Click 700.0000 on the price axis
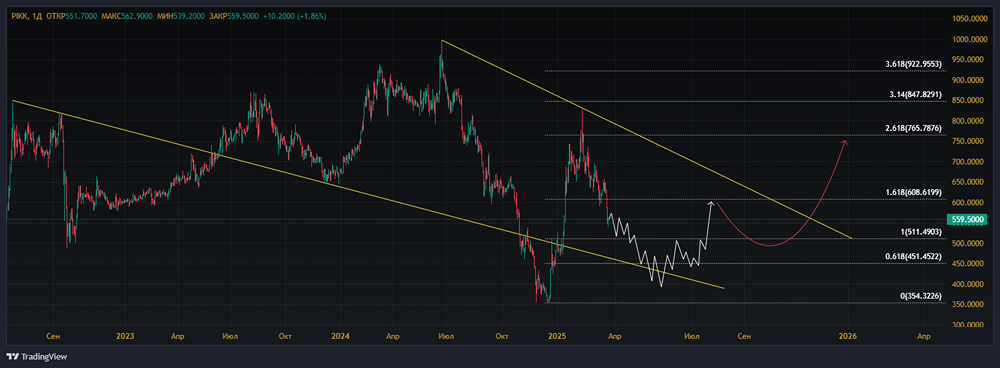Image resolution: width=1000 pixels, height=368 pixels. (967, 162)
